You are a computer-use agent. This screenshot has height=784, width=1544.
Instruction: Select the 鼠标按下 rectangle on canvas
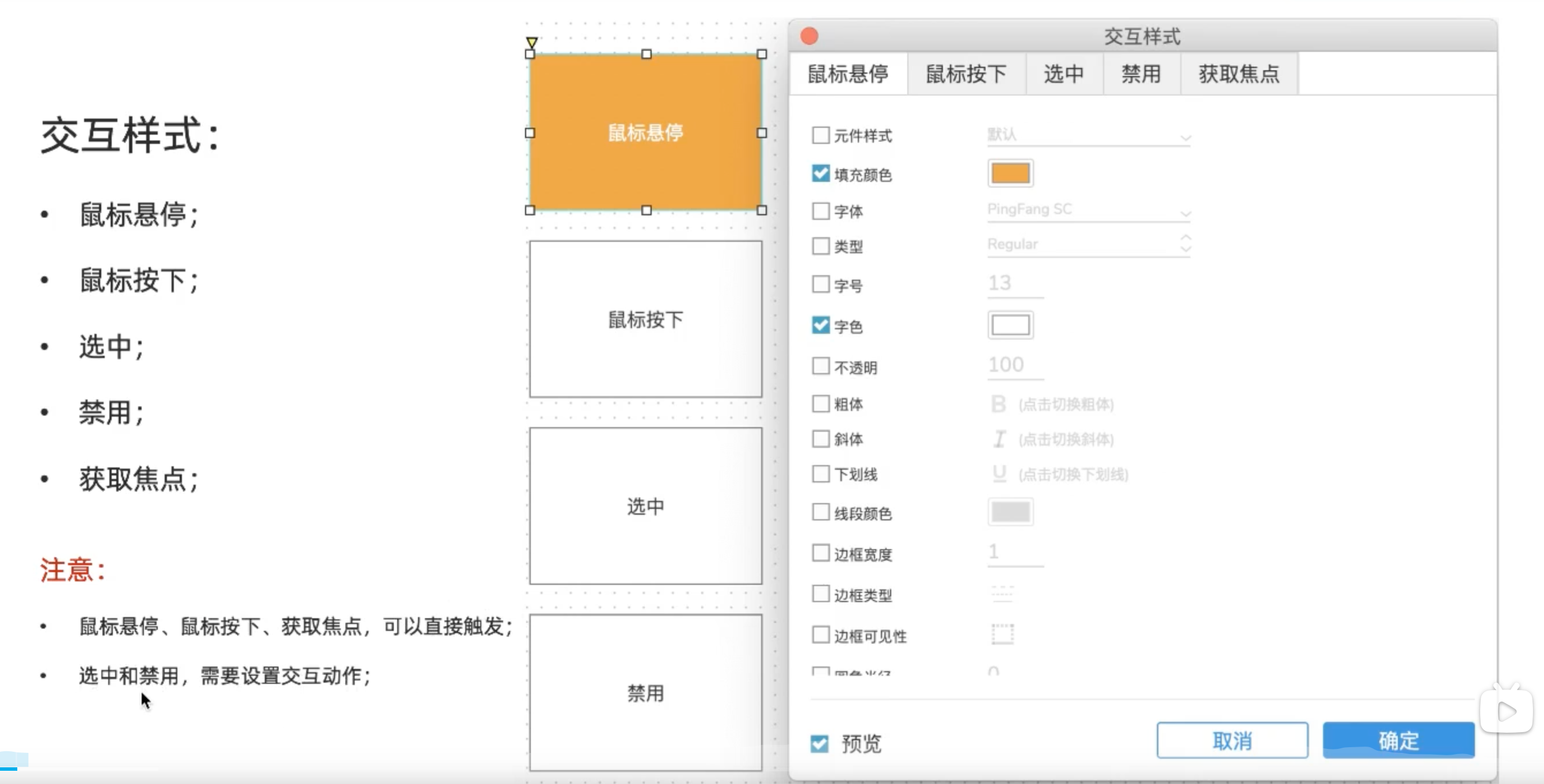645,319
